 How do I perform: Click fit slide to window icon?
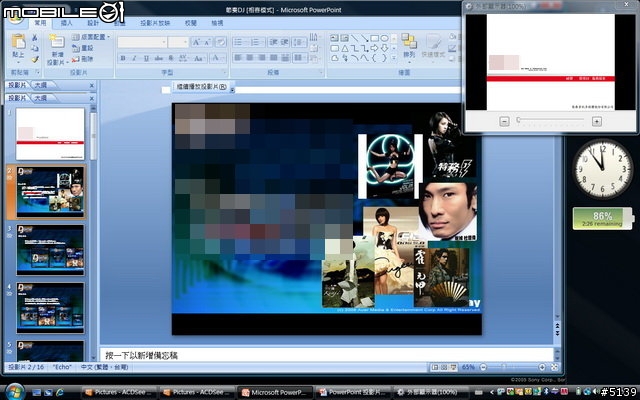[x=554, y=367]
